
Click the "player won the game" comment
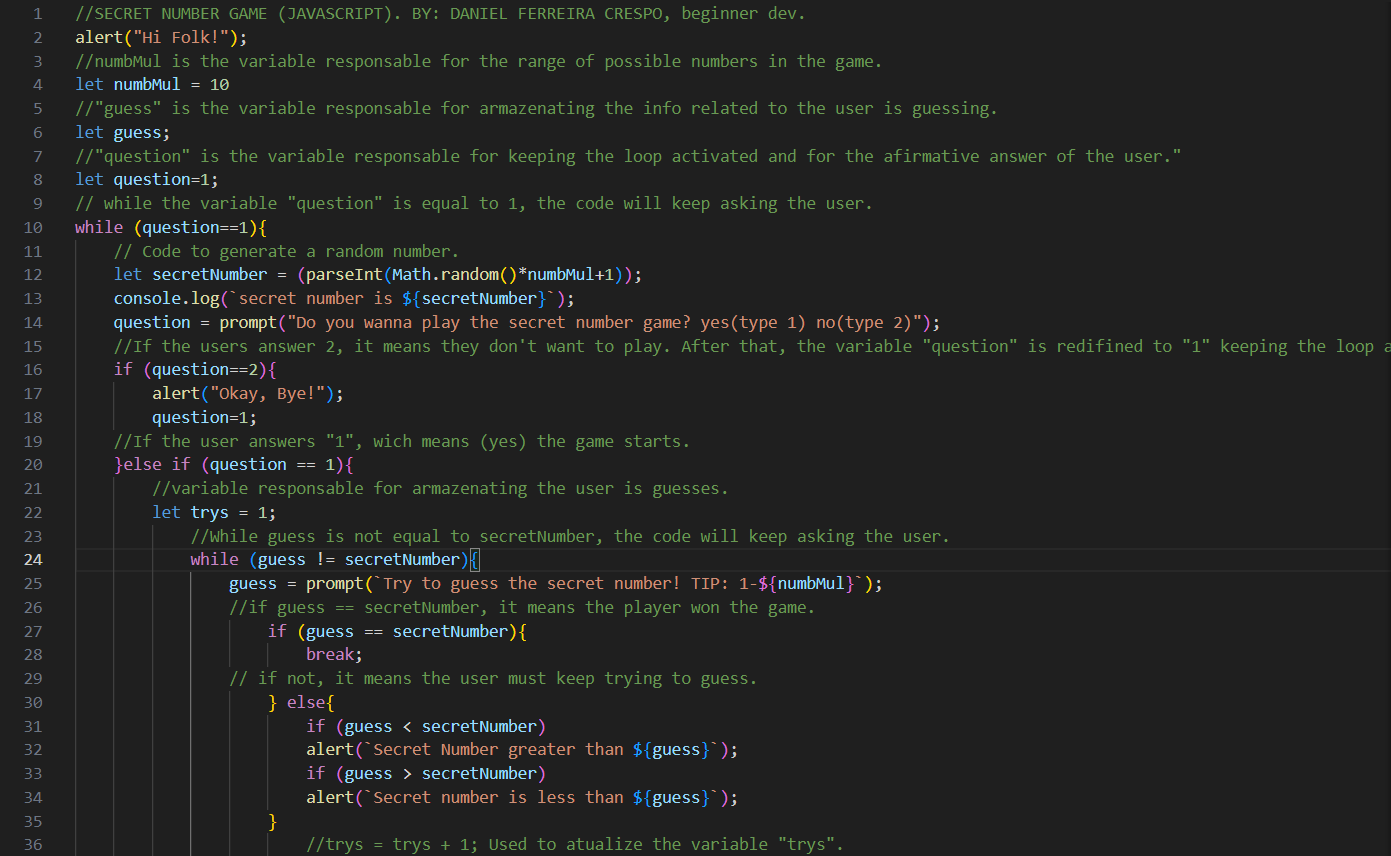(x=522, y=608)
